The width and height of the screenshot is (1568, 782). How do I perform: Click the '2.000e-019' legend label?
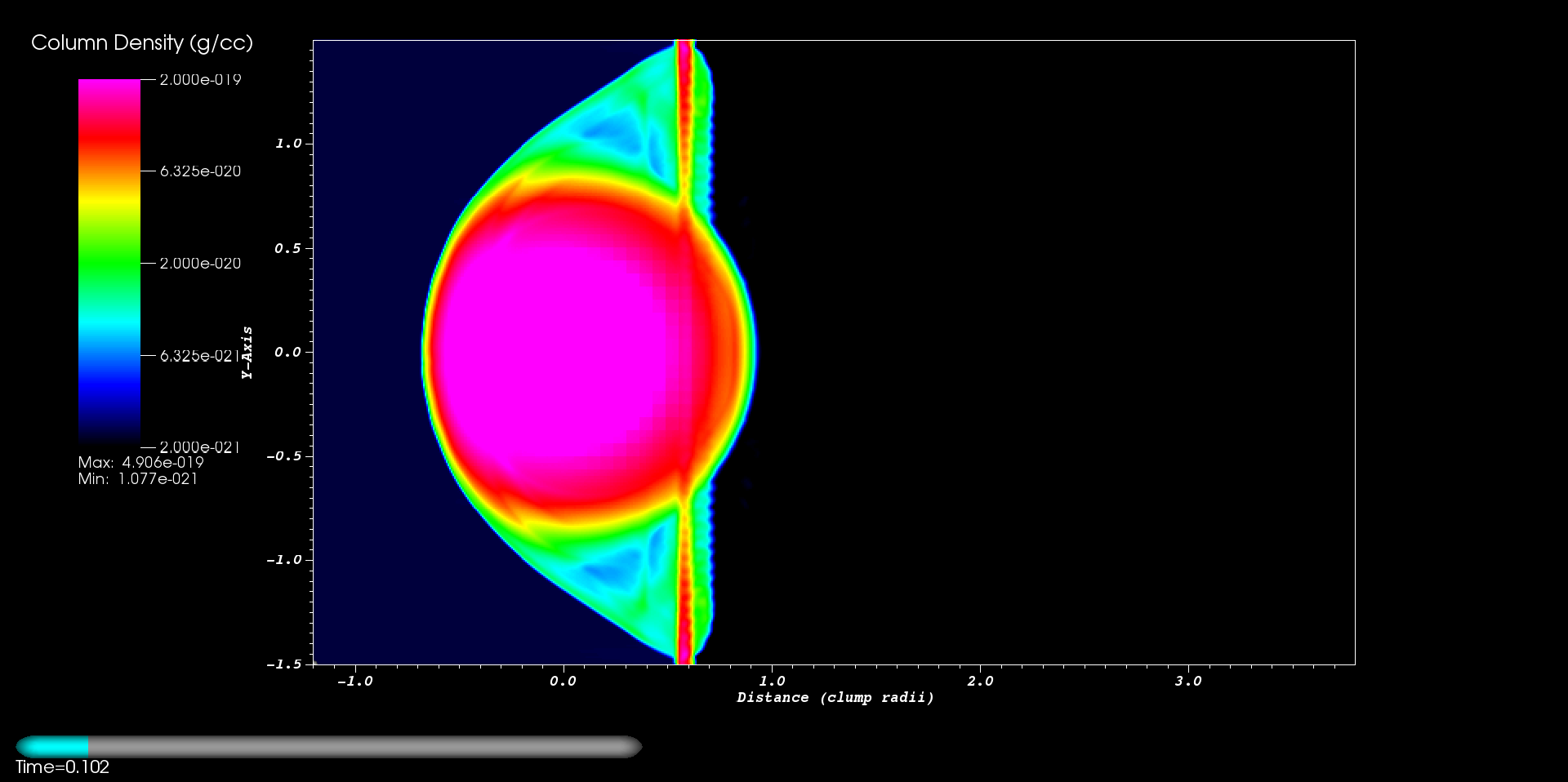tap(200, 80)
